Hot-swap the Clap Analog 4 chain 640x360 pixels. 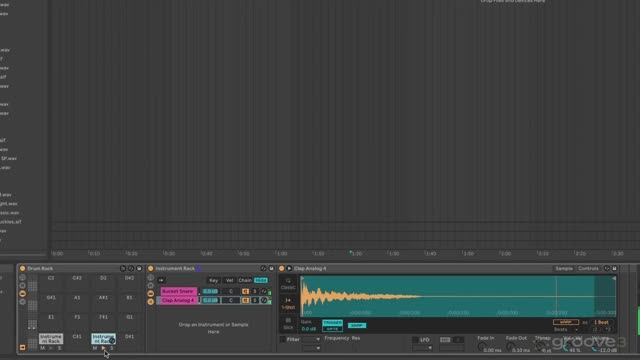[264, 300]
